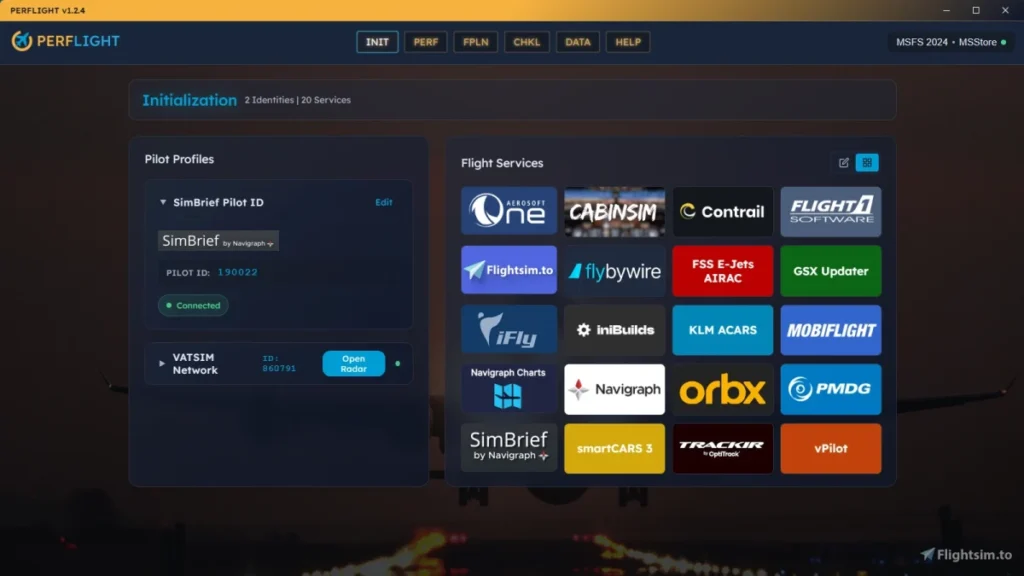The image size is (1024, 576).
Task: Click the SimBrief Connected status badge
Action: (193, 306)
